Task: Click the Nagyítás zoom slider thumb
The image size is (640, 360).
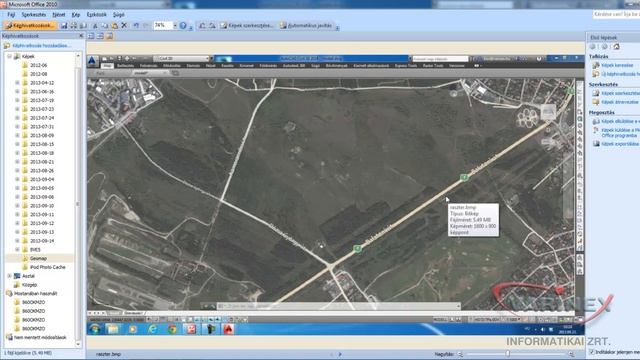Action: tap(508, 354)
